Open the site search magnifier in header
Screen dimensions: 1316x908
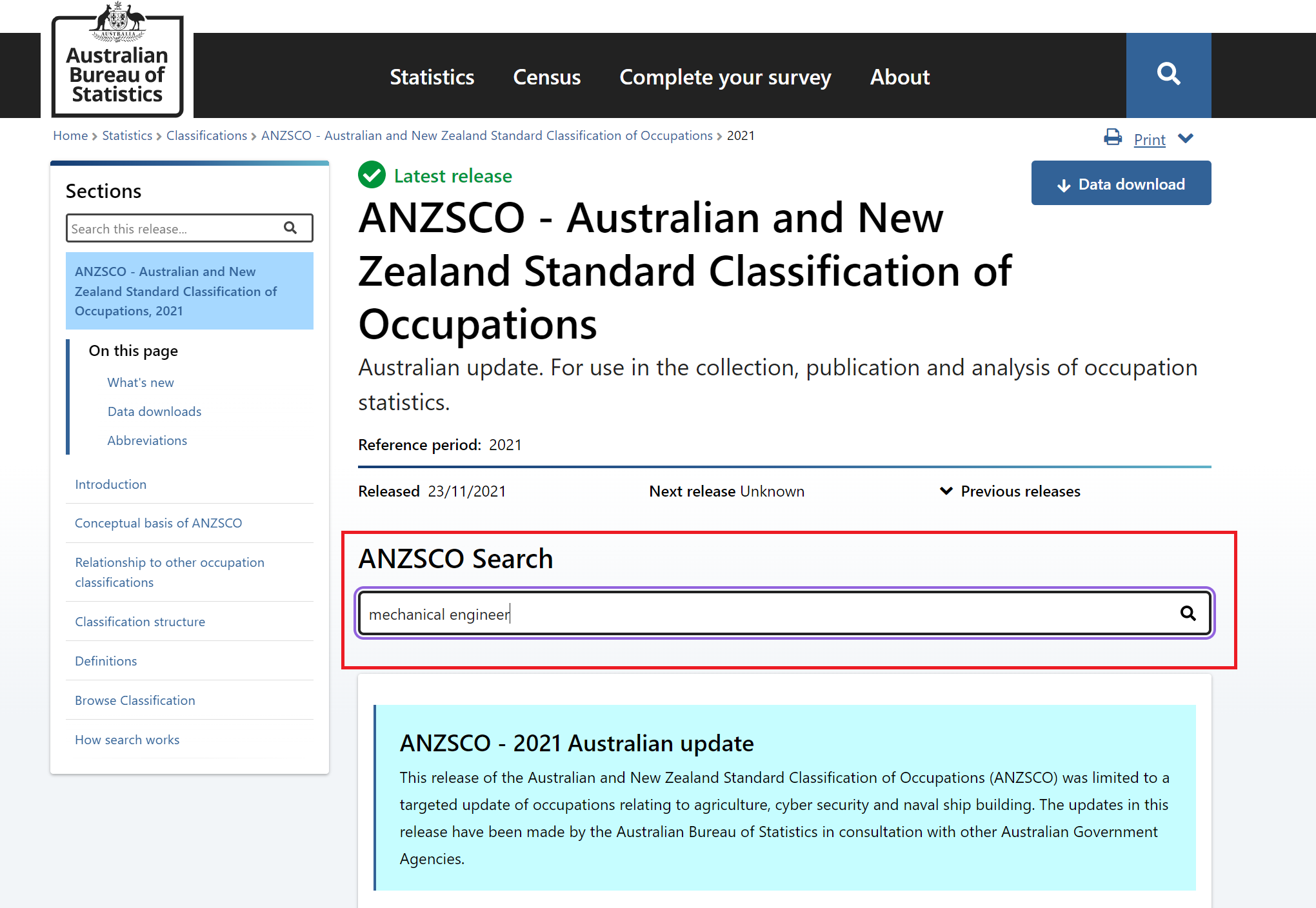pyautogui.click(x=1168, y=75)
